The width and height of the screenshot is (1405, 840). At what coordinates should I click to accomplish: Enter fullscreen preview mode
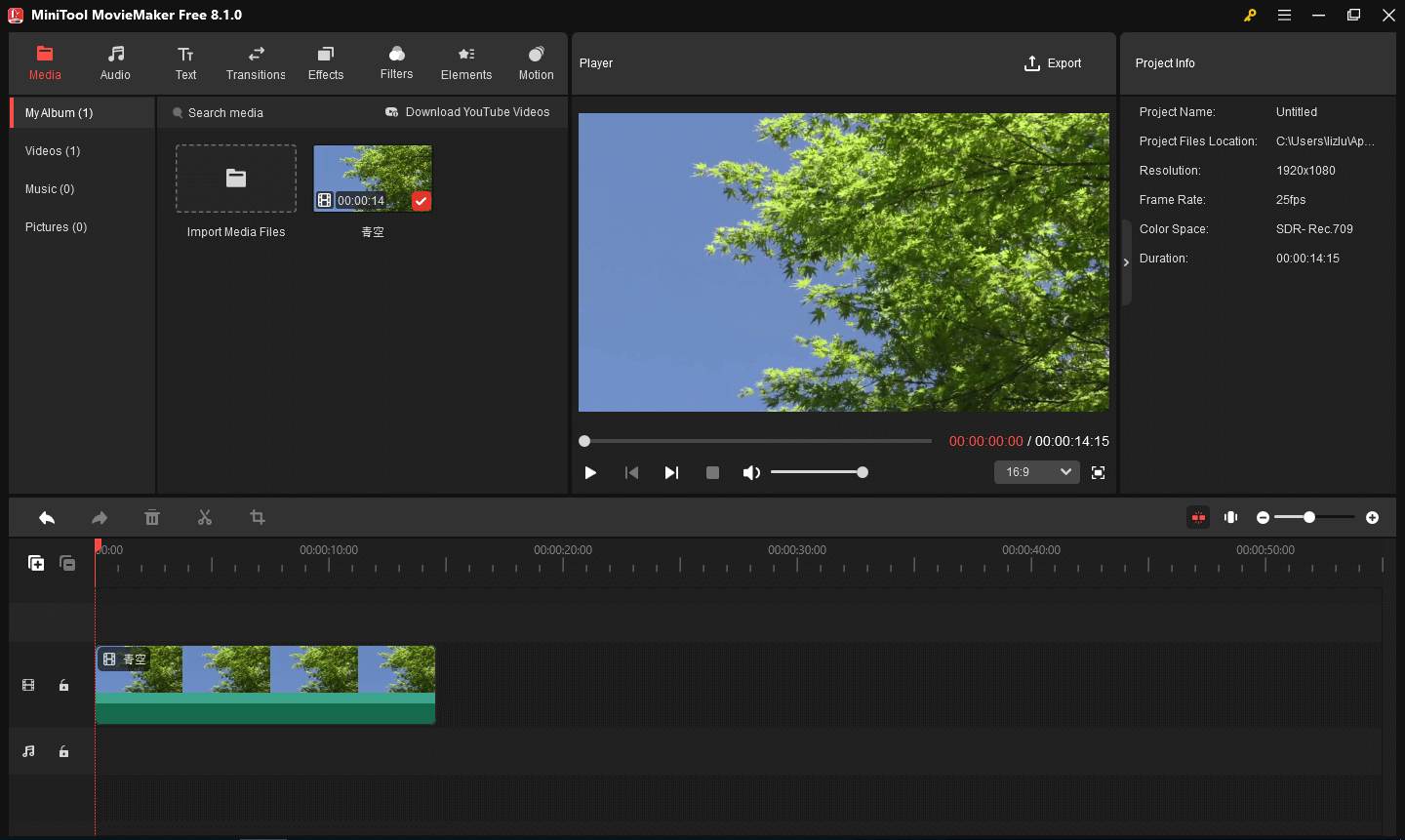pos(1098,472)
